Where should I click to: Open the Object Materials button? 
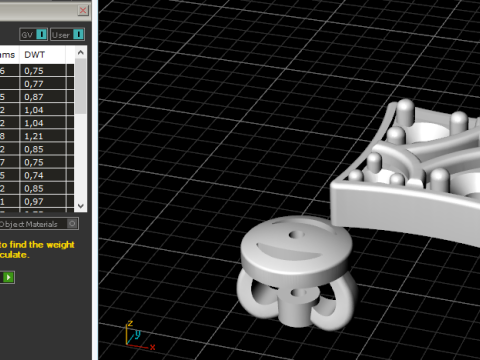39,224
